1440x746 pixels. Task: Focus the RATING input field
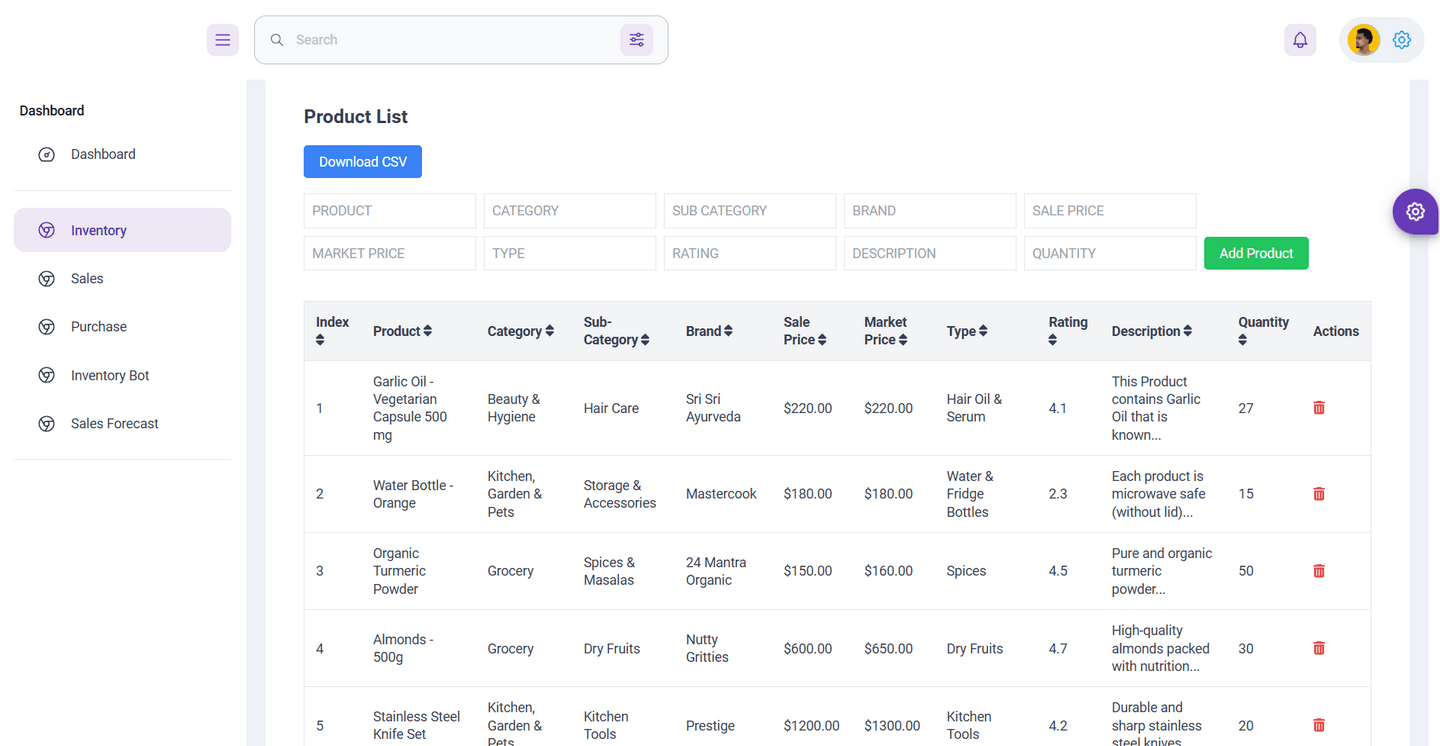tap(750, 253)
